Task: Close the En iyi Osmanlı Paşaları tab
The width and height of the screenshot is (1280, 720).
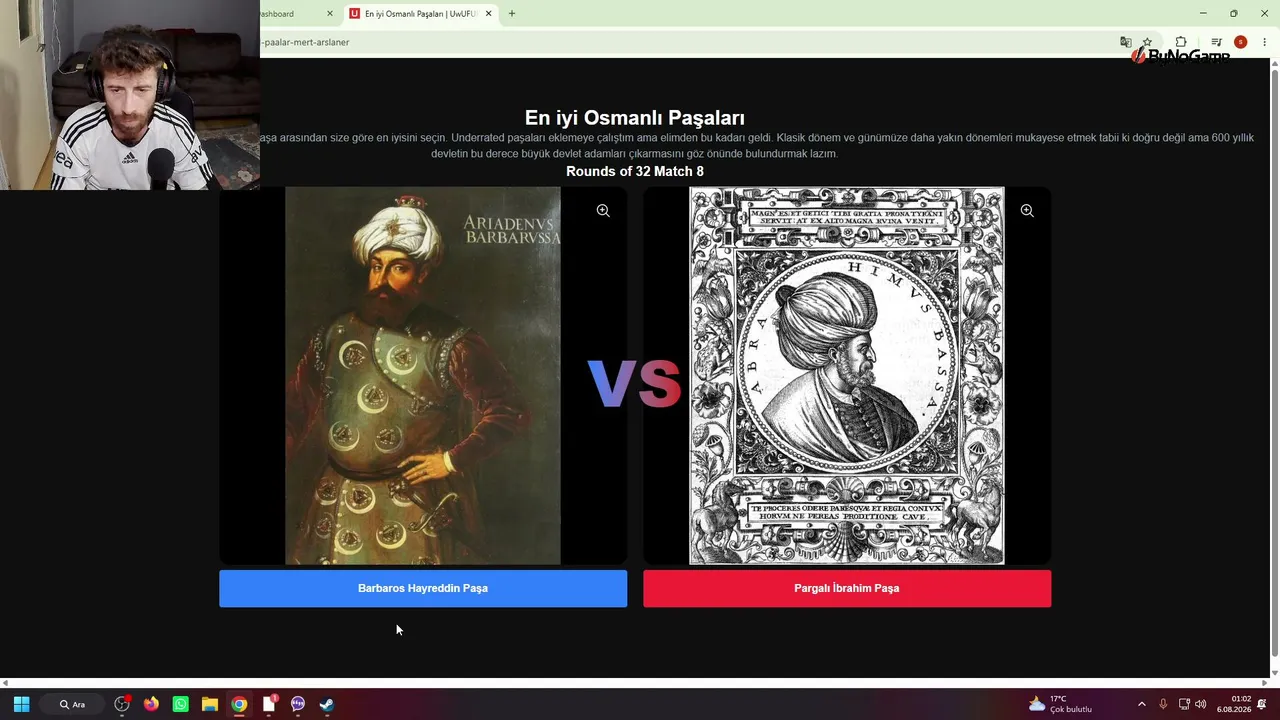Action: coord(489,14)
